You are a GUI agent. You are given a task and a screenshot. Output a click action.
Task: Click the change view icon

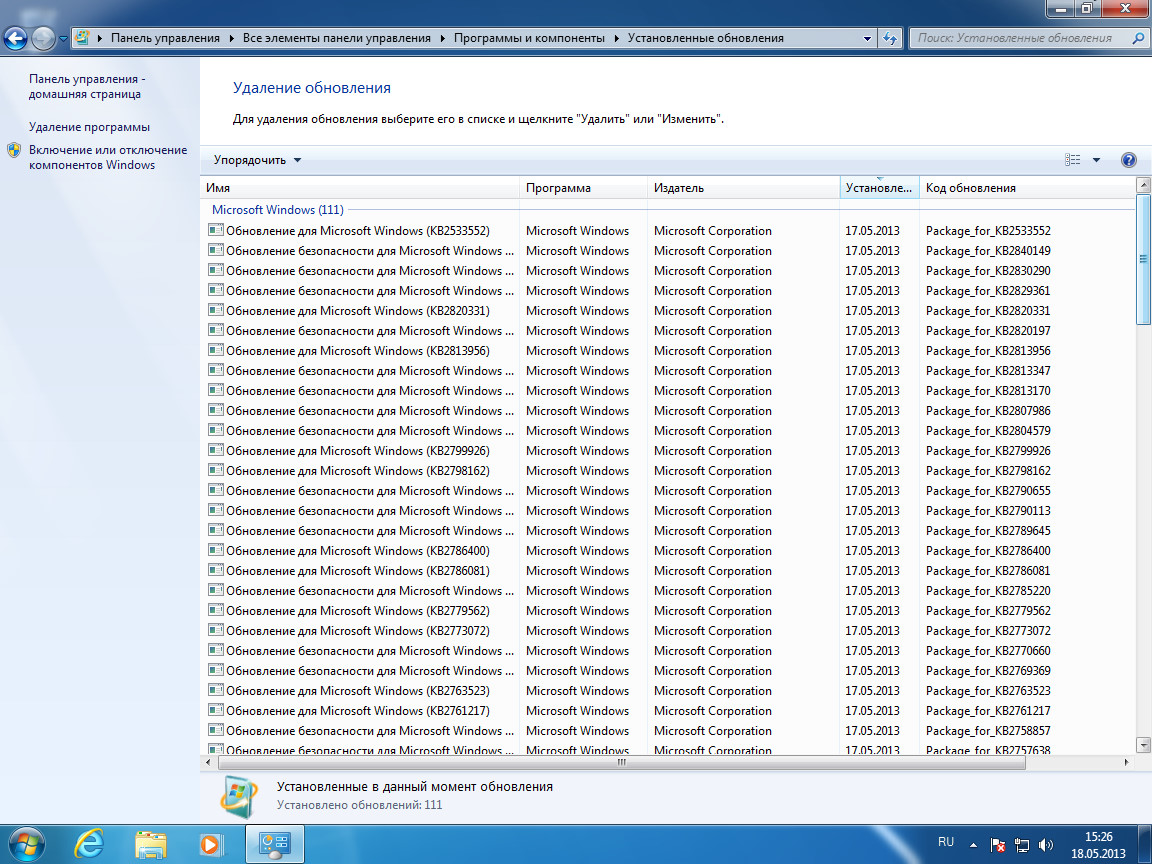(1073, 159)
